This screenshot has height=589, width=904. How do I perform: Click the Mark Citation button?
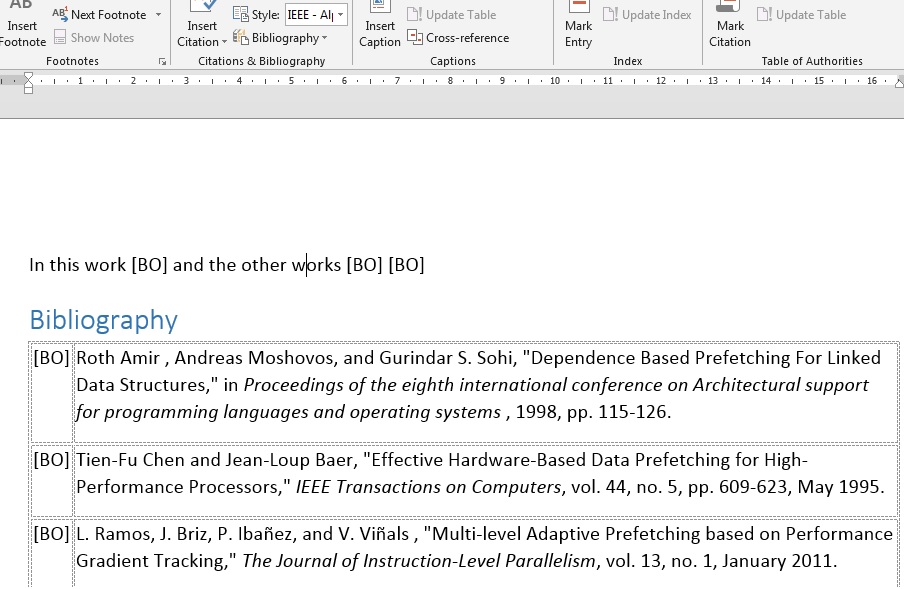point(730,24)
